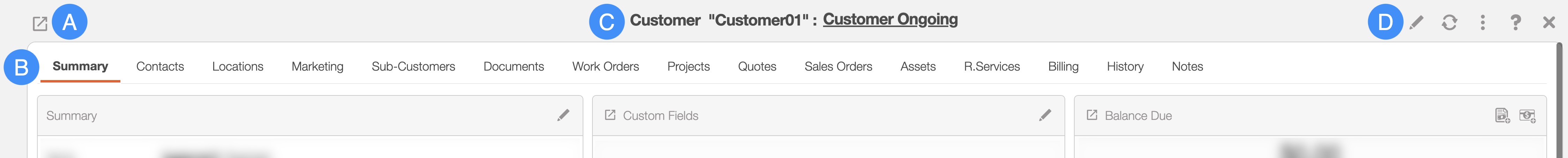
Task: View the History tab
Action: (1125, 66)
